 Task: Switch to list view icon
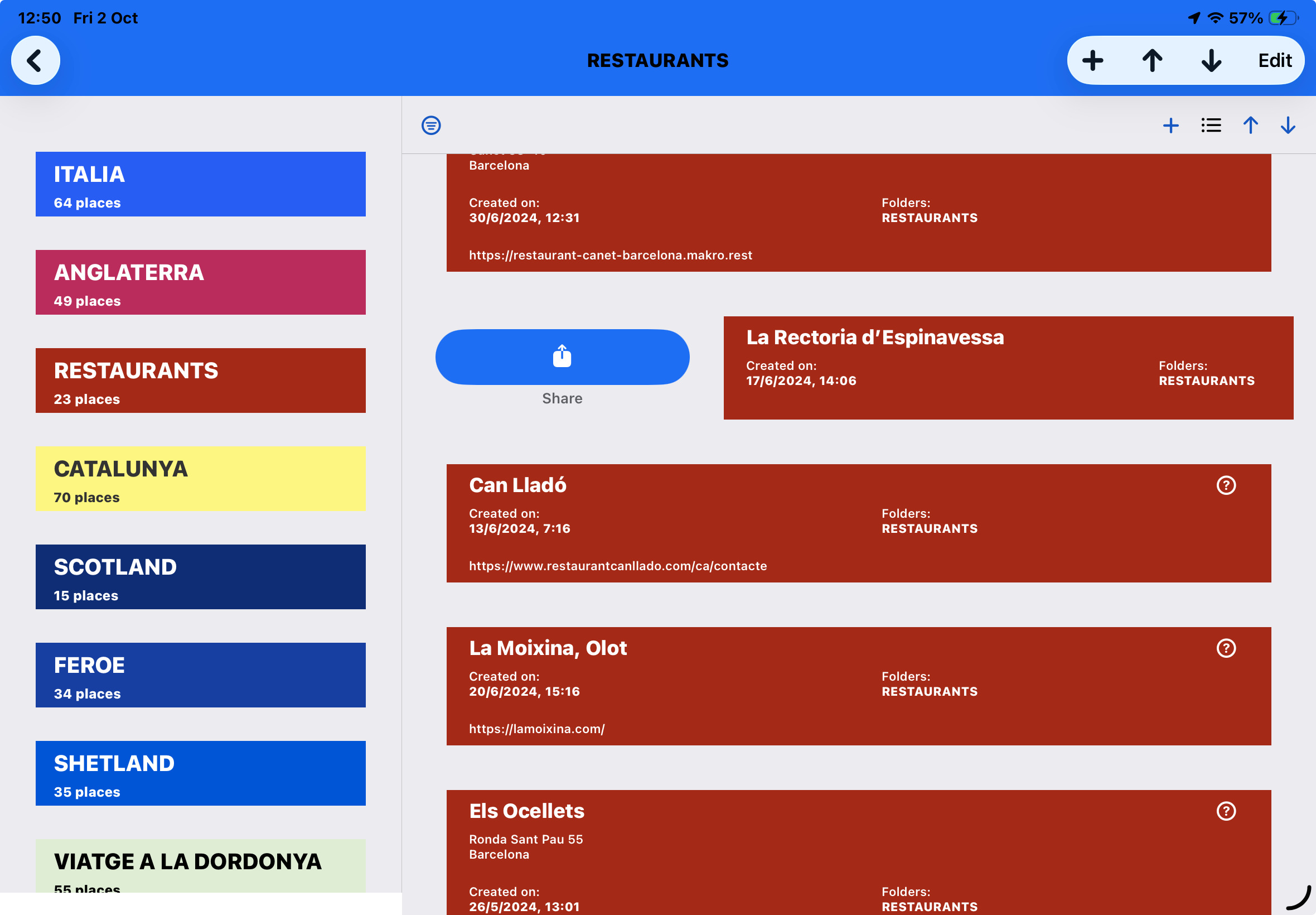pos(1211,125)
